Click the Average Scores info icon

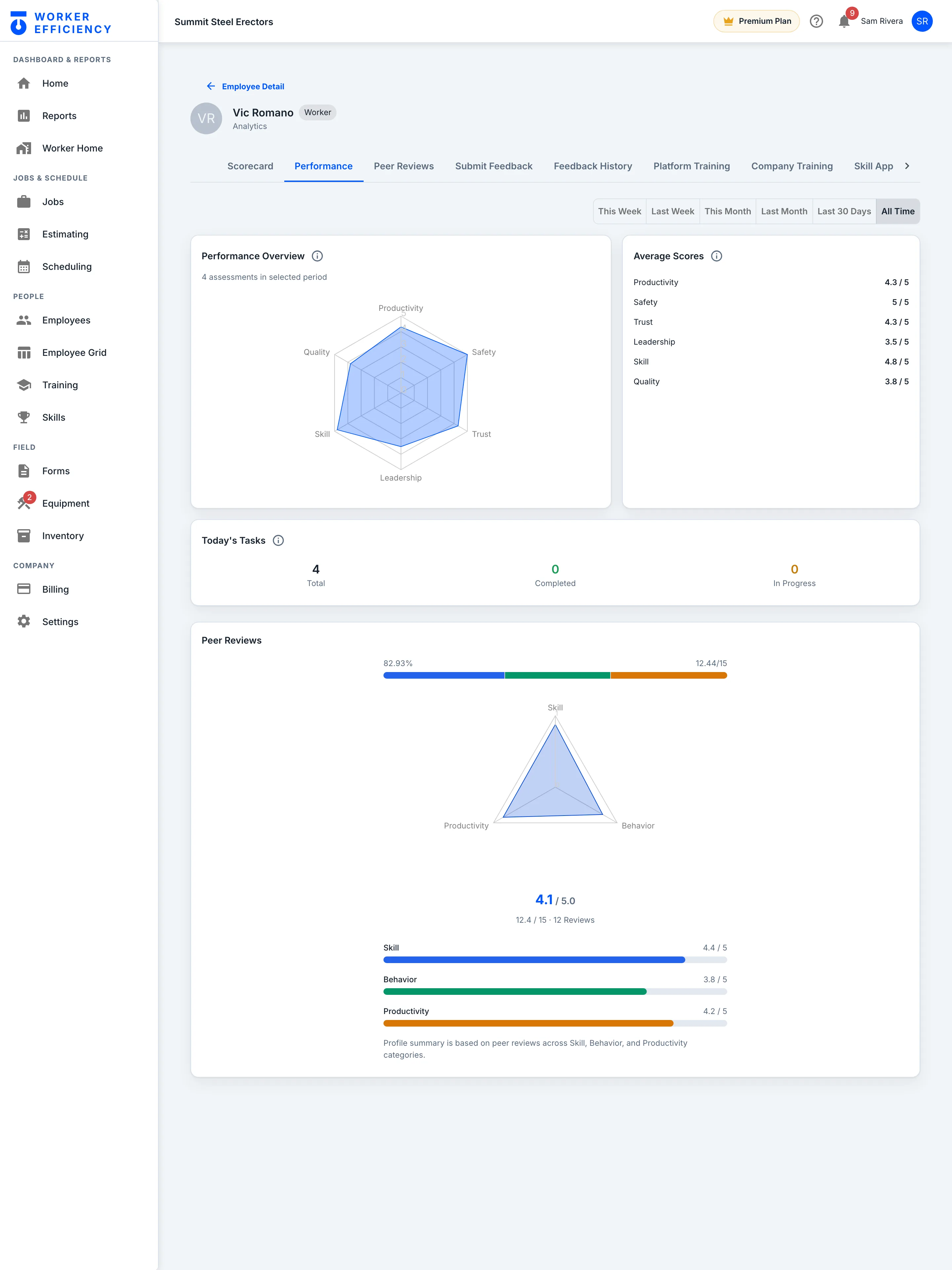point(717,256)
